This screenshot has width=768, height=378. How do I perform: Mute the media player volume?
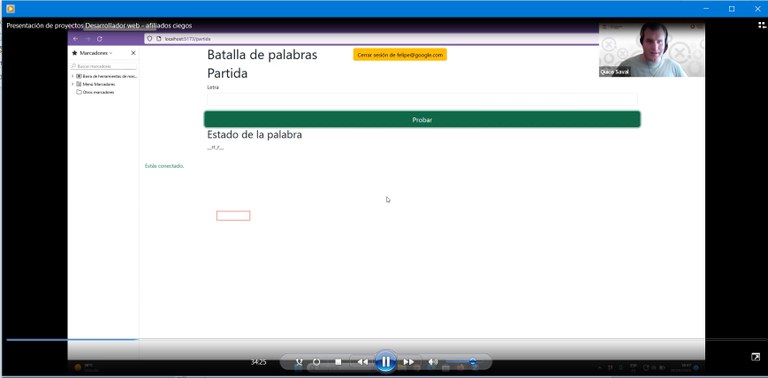(x=432, y=362)
